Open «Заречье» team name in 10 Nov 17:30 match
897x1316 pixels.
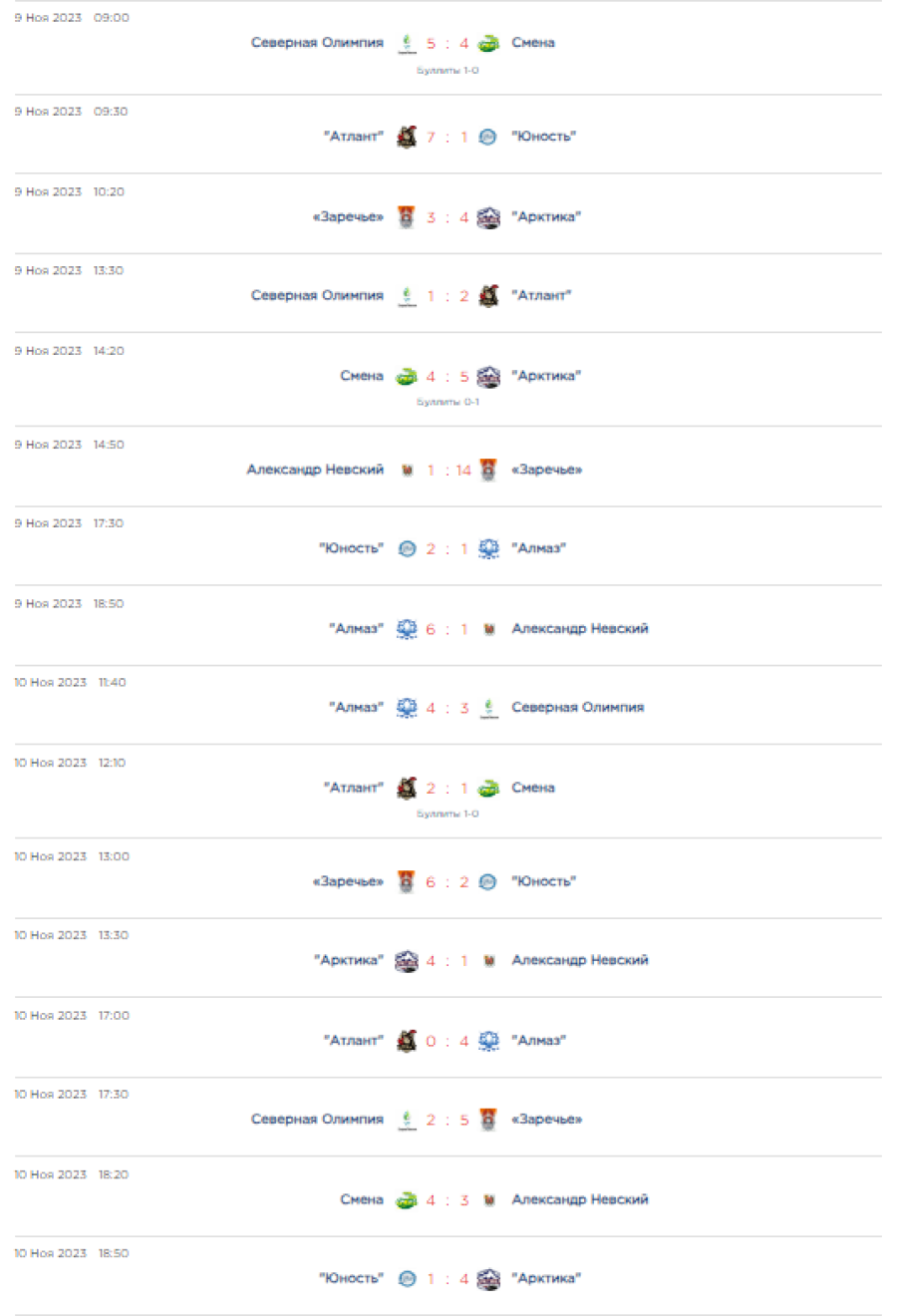546,1120
